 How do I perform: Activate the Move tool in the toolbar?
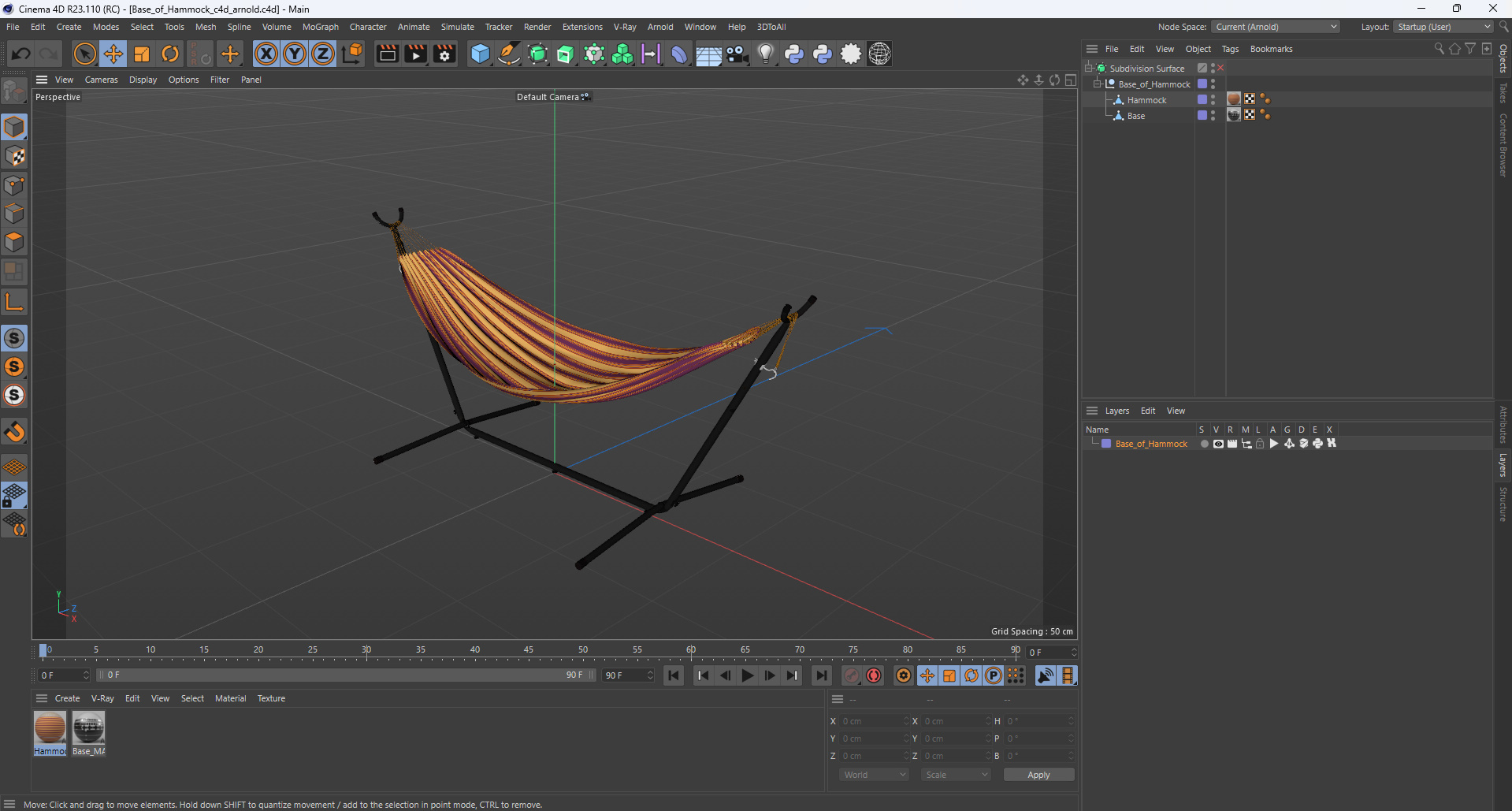(x=113, y=54)
